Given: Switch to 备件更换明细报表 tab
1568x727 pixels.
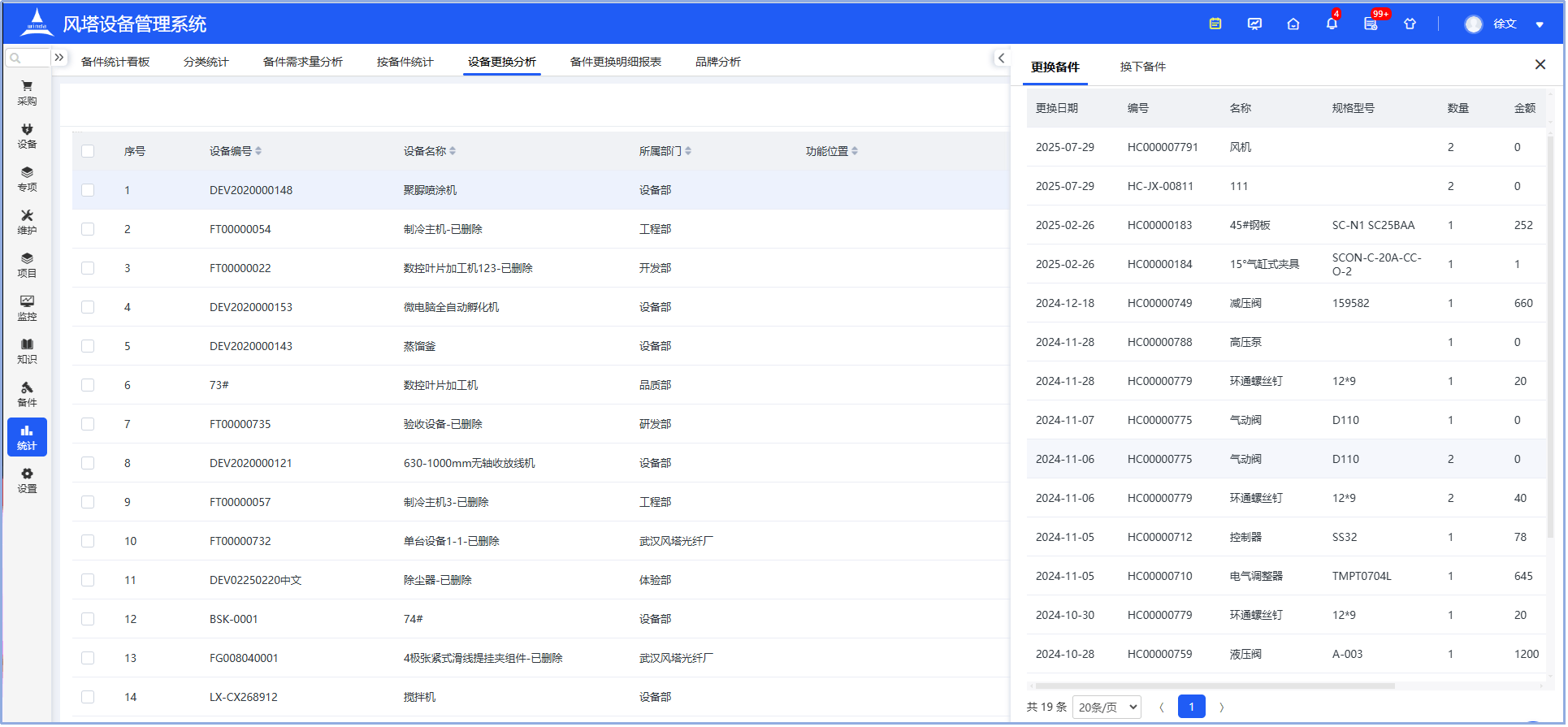Looking at the screenshot, I should [x=616, y=62].
